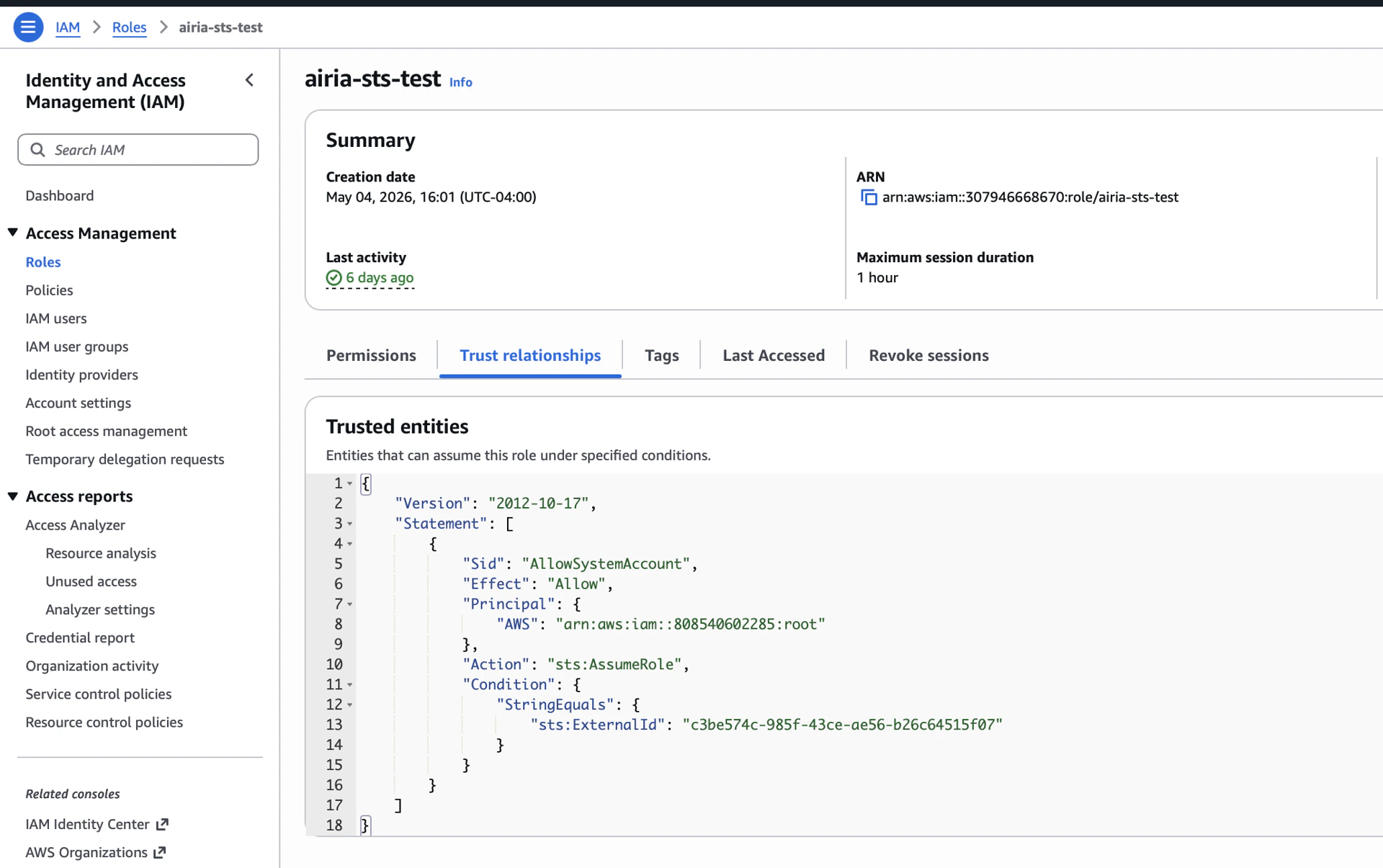Click the ExternalId value c3be574c-985f-43ce-ae56-b26c64515f07
Screen dimensions: 1383x868
click(843, 725)
